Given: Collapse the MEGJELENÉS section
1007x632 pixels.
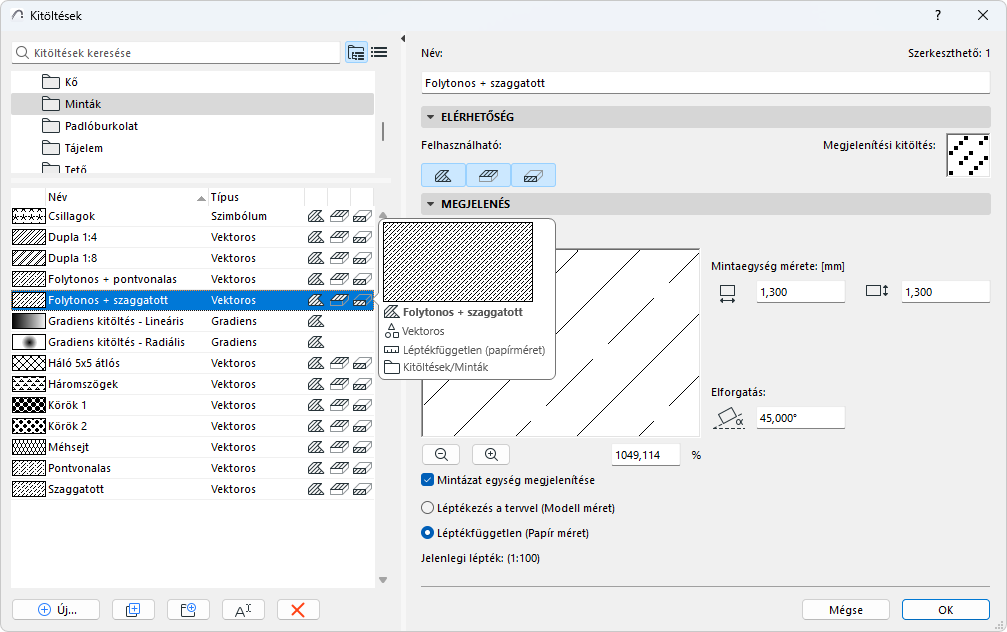Looking at the screenshot, I should [430, 204].
